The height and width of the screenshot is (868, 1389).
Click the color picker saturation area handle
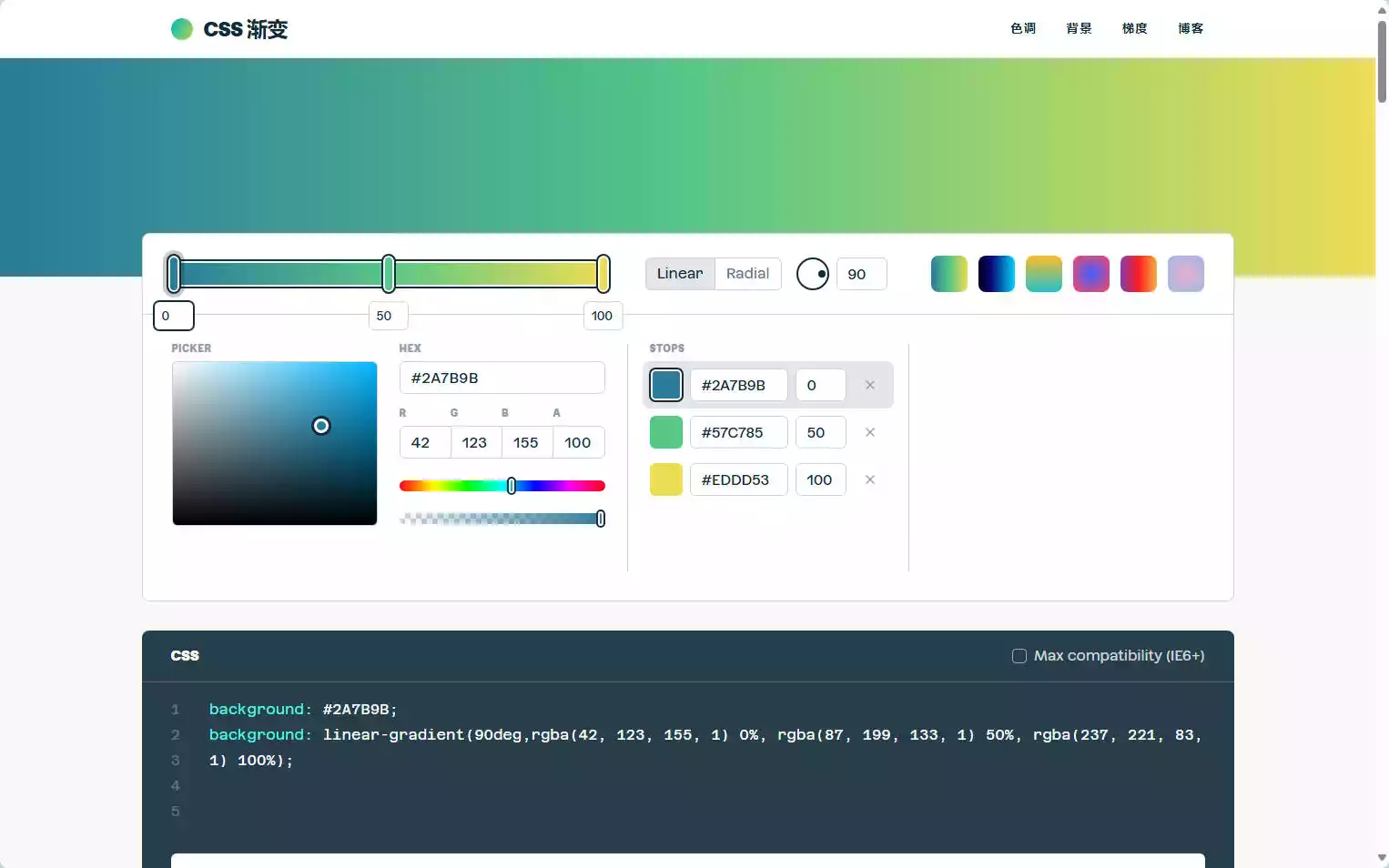point(321,426)
